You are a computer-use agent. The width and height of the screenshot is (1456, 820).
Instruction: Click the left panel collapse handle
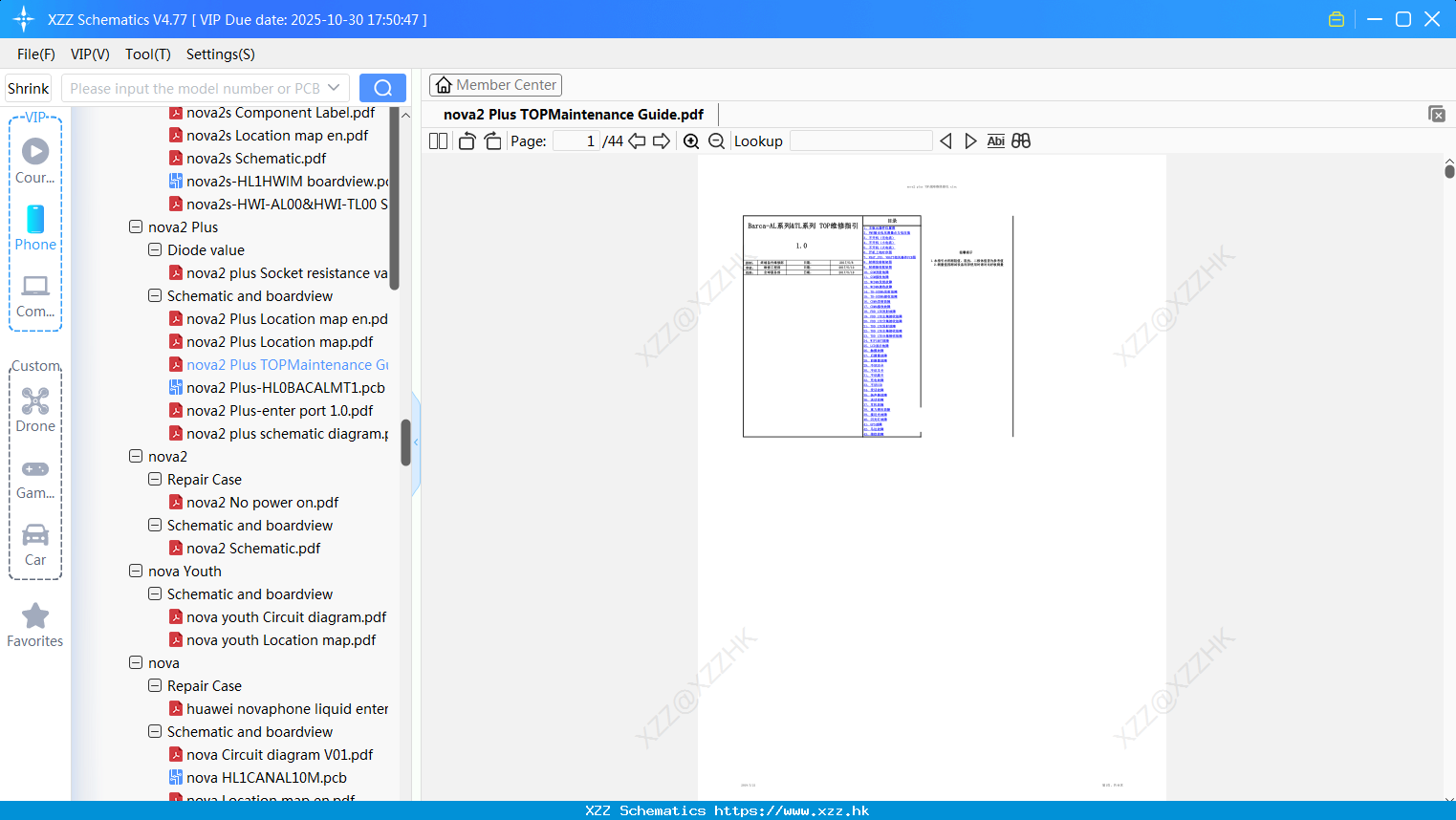[x=416, y=442]
